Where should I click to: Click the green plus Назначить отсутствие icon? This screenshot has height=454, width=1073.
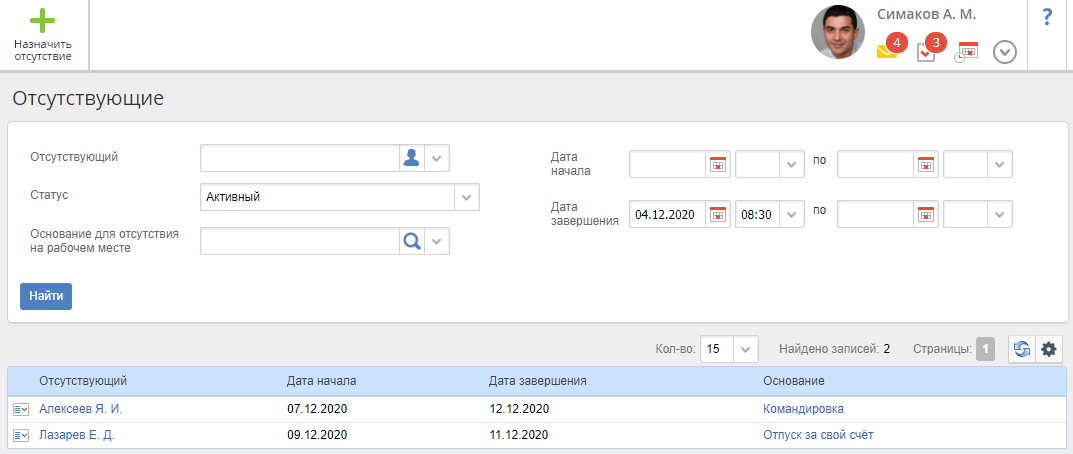pyautogui.click(x=42, y=21)
